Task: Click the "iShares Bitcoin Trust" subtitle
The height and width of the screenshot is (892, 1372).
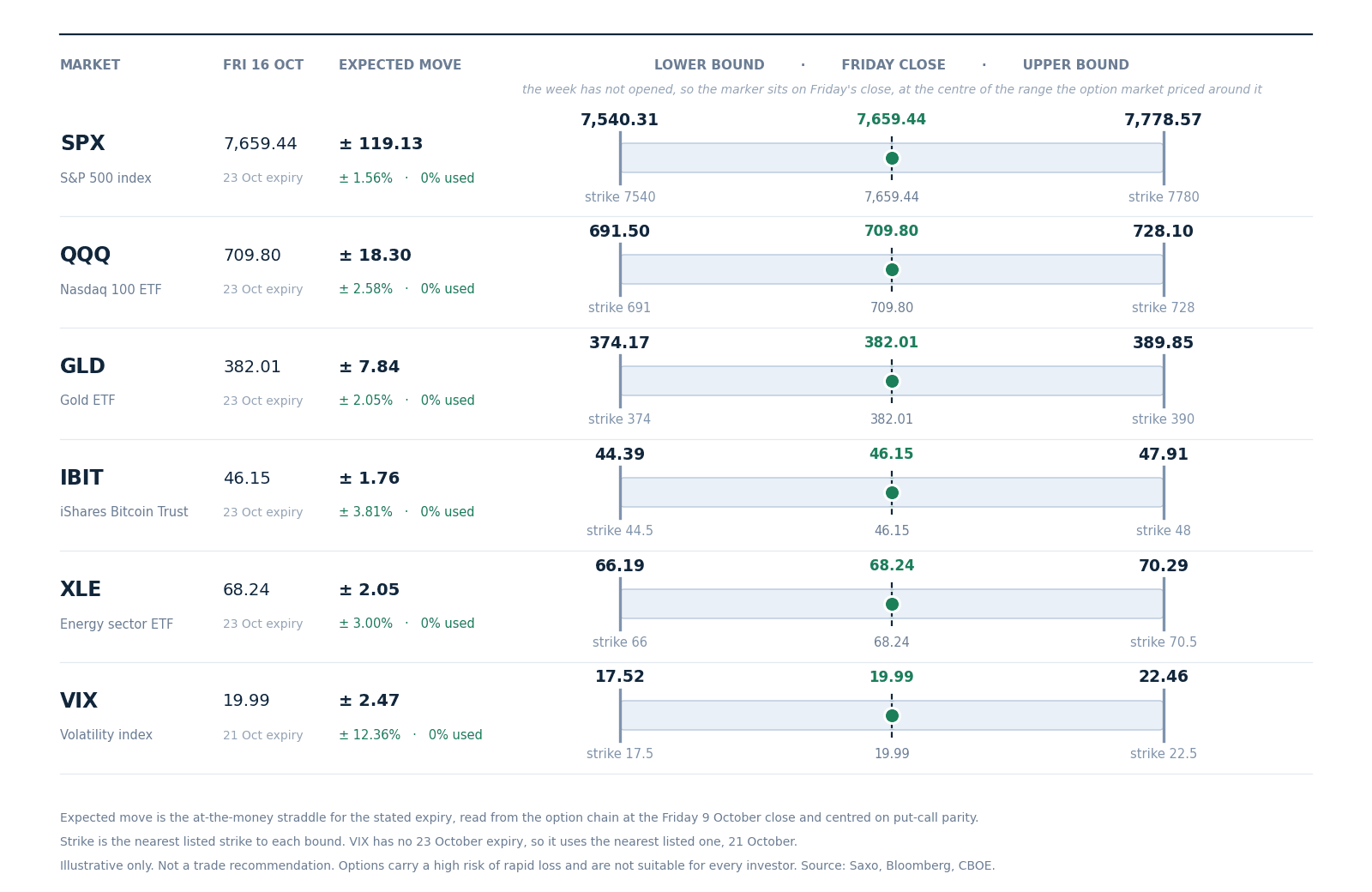Action: point(123,512)
